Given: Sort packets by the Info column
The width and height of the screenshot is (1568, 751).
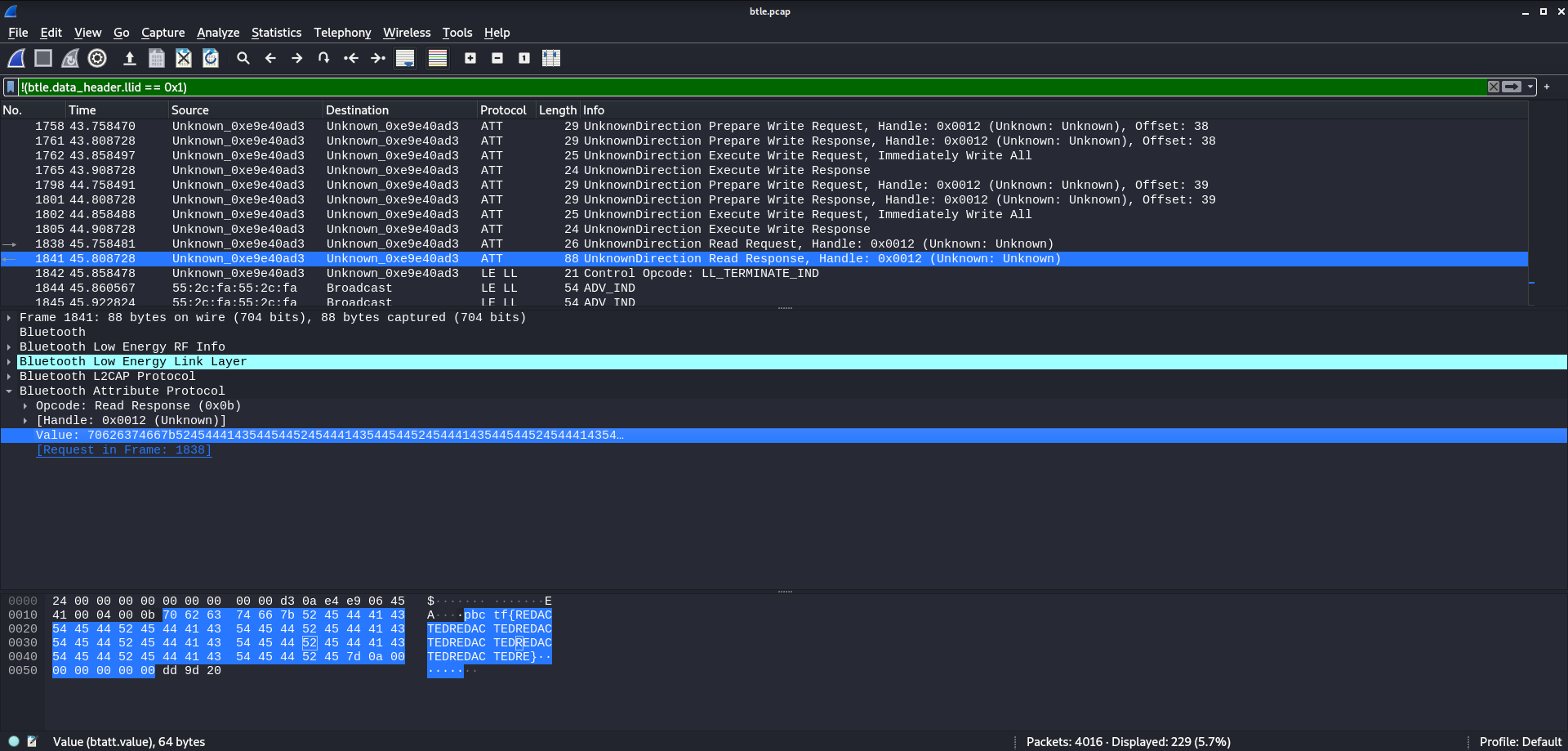Looking at the screenshot, I should [x=1053, y=110].
